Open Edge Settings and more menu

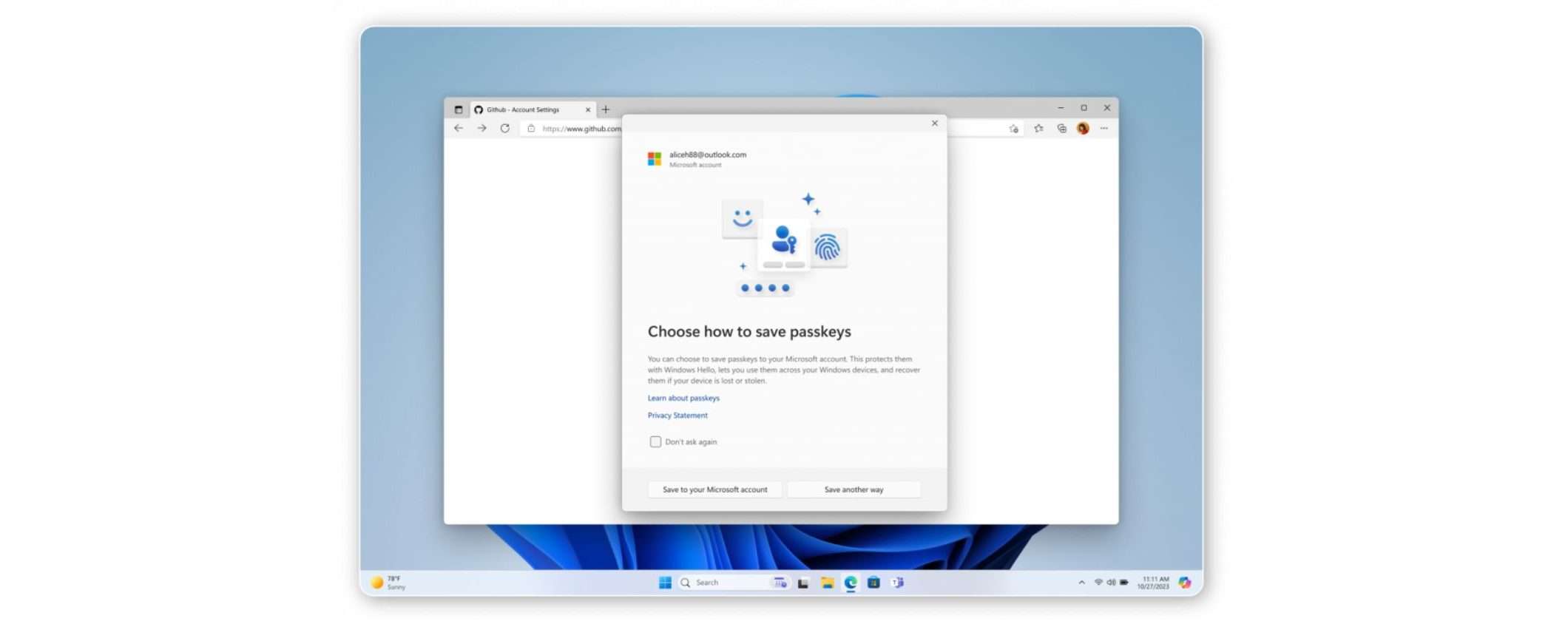pyautogui.click(x=1104, y=129)
